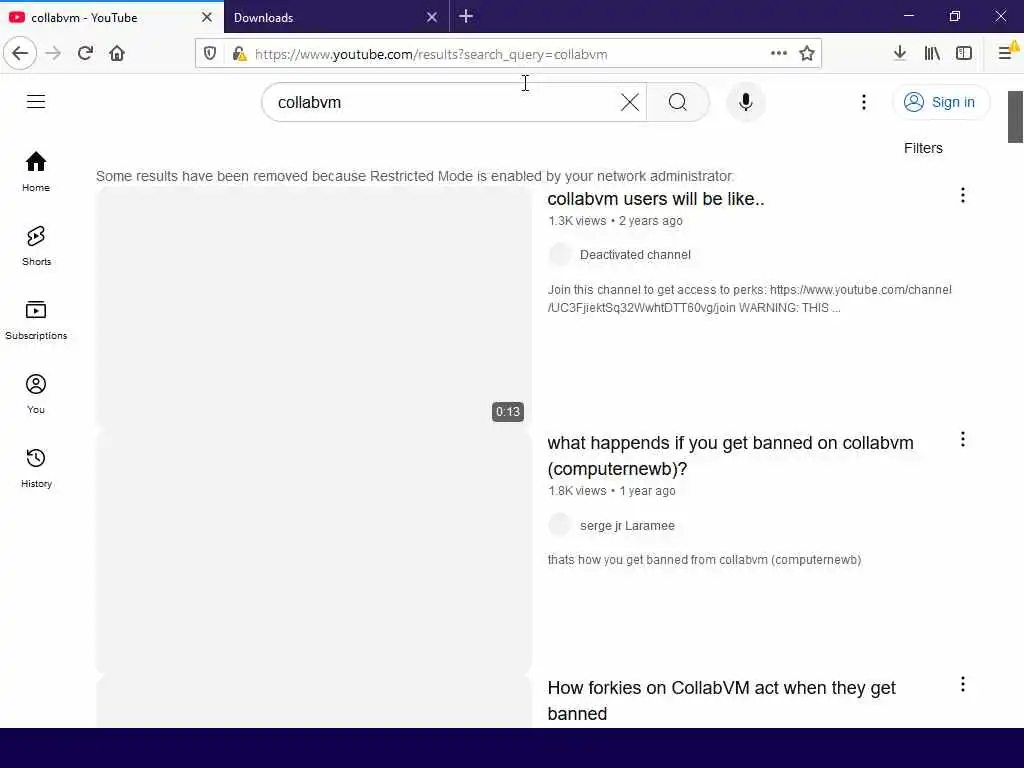The height and width of the screenshot is (768, 1024).
Task: Click the address bar URL field
Action: pos(509,54)
